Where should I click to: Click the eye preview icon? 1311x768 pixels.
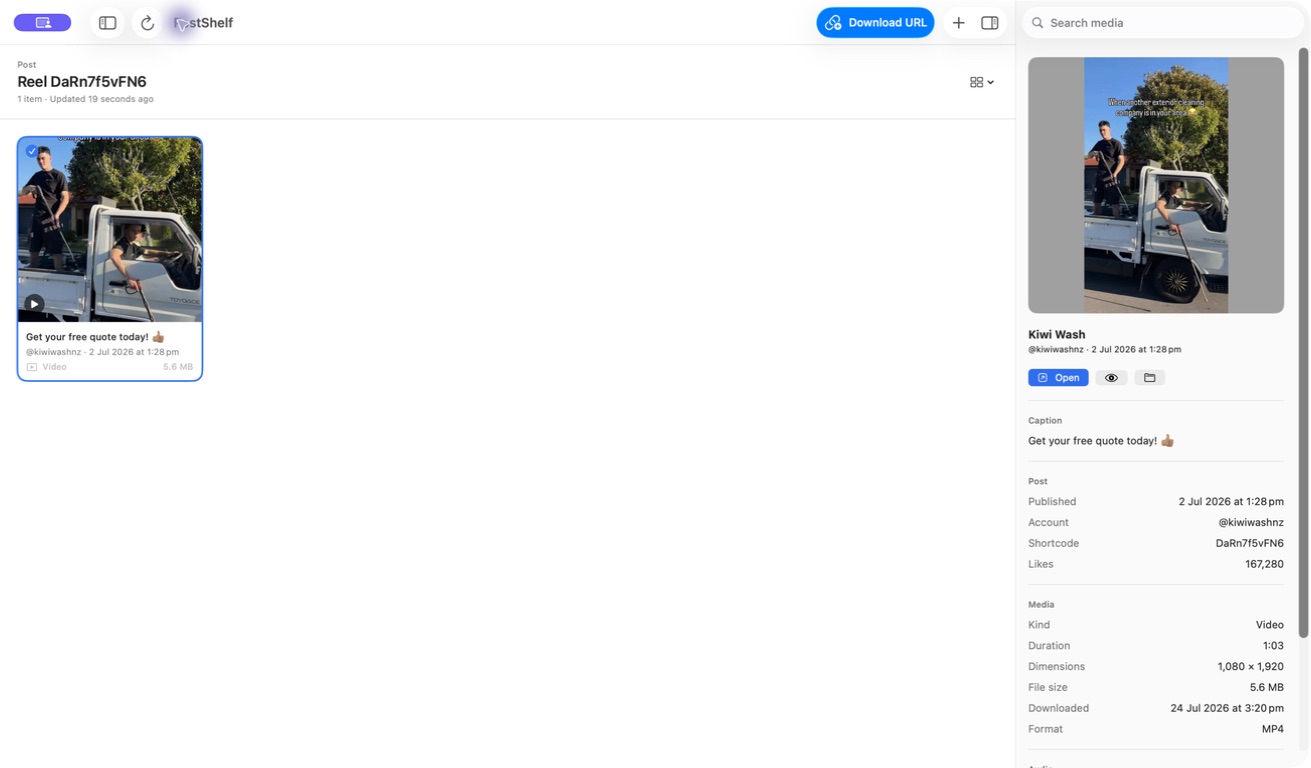[1111, 378]
